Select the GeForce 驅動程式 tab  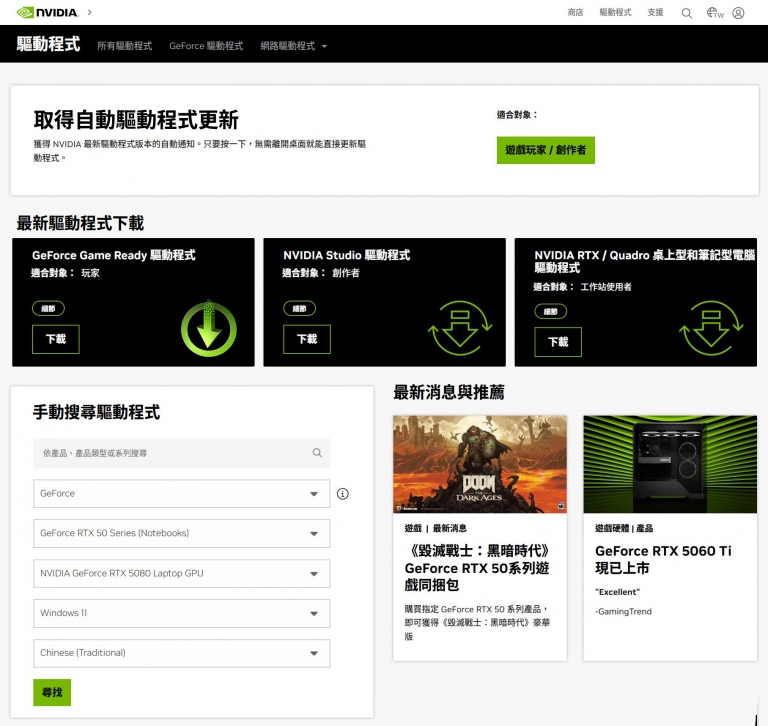tap(206, 46)
